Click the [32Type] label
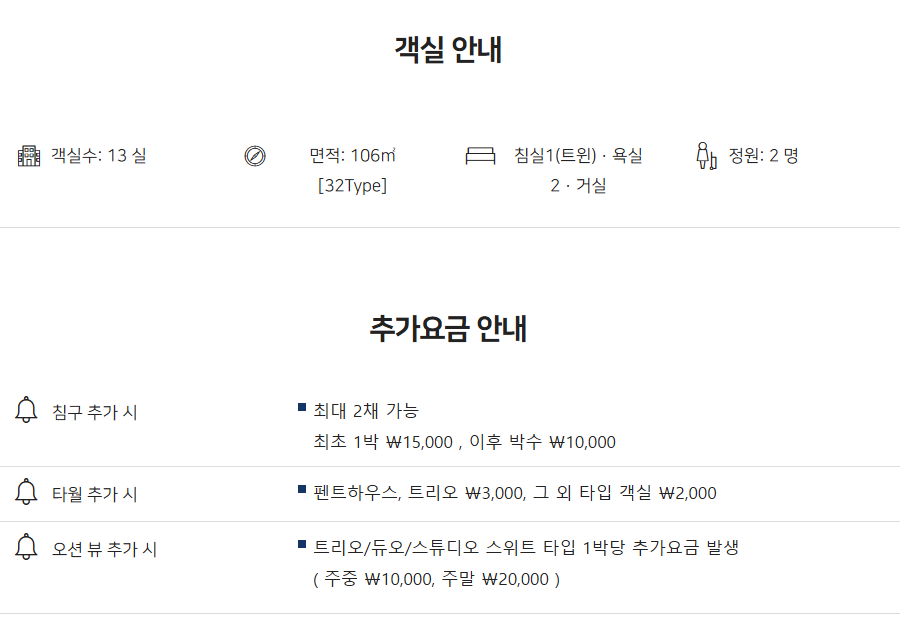 352,186
